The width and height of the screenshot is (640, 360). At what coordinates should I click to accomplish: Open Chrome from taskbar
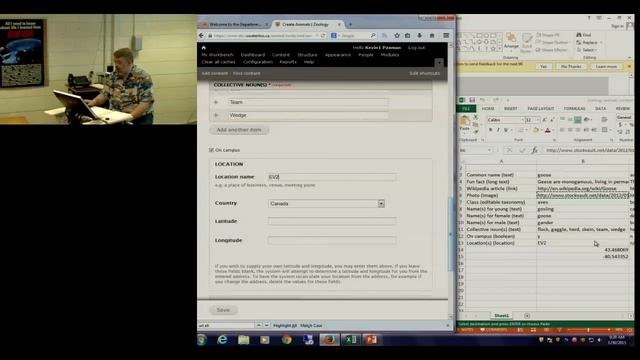287,340
